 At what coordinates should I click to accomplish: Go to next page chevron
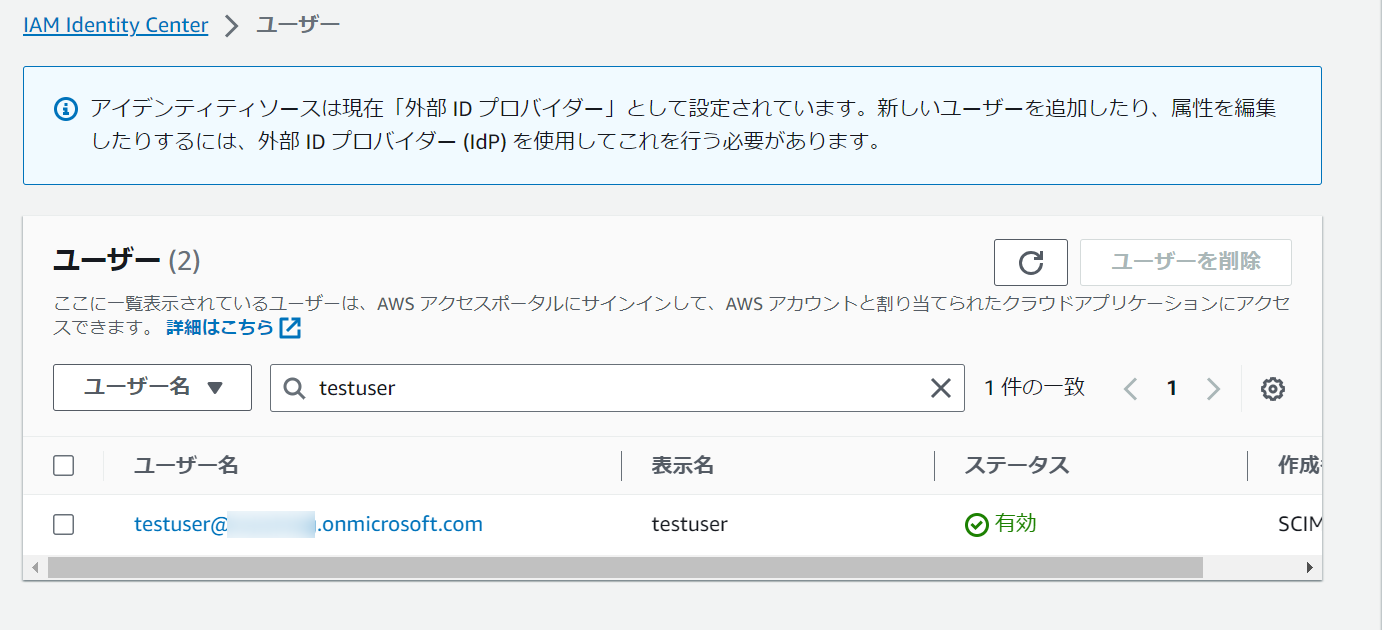[x=1213, y=388]
